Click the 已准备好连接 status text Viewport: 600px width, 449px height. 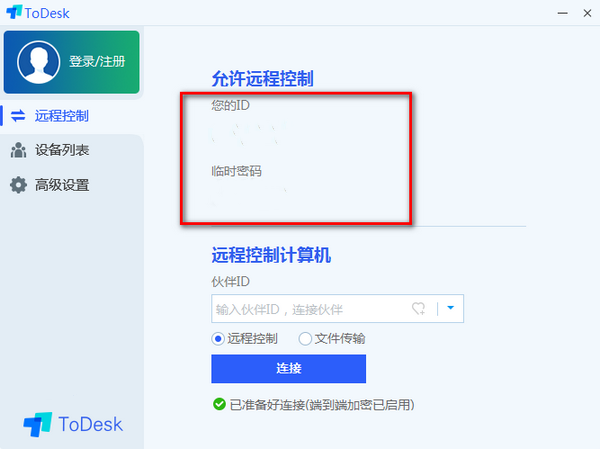(x=322, y=405)
